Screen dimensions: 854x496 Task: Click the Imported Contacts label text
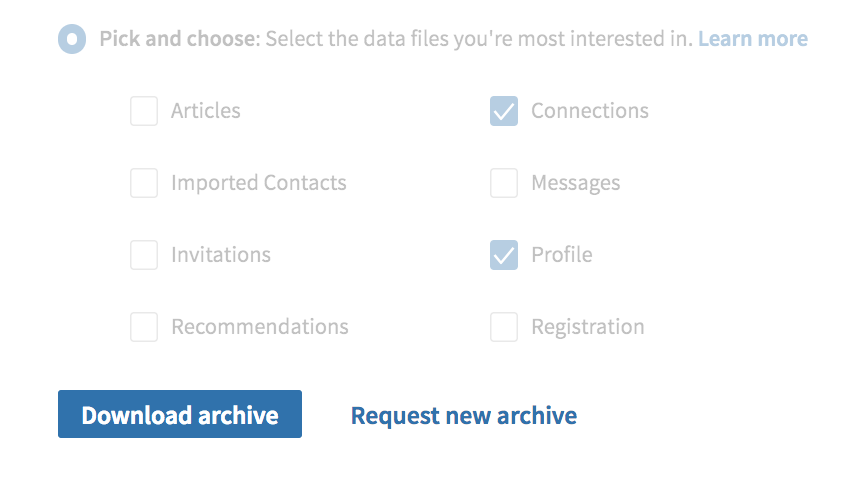[259, 183]
